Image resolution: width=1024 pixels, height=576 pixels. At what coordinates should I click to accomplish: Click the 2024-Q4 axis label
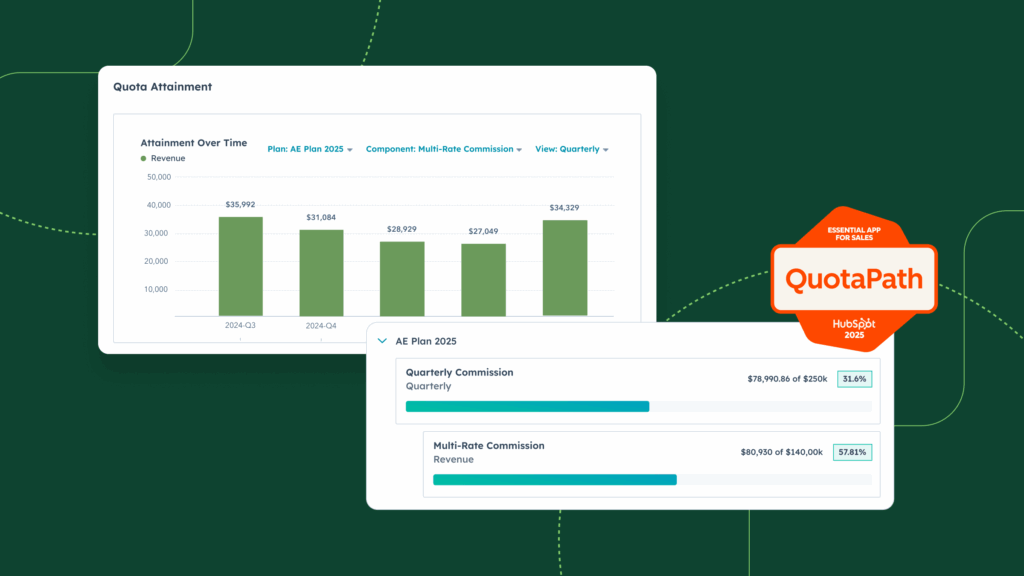pos(321,326)
